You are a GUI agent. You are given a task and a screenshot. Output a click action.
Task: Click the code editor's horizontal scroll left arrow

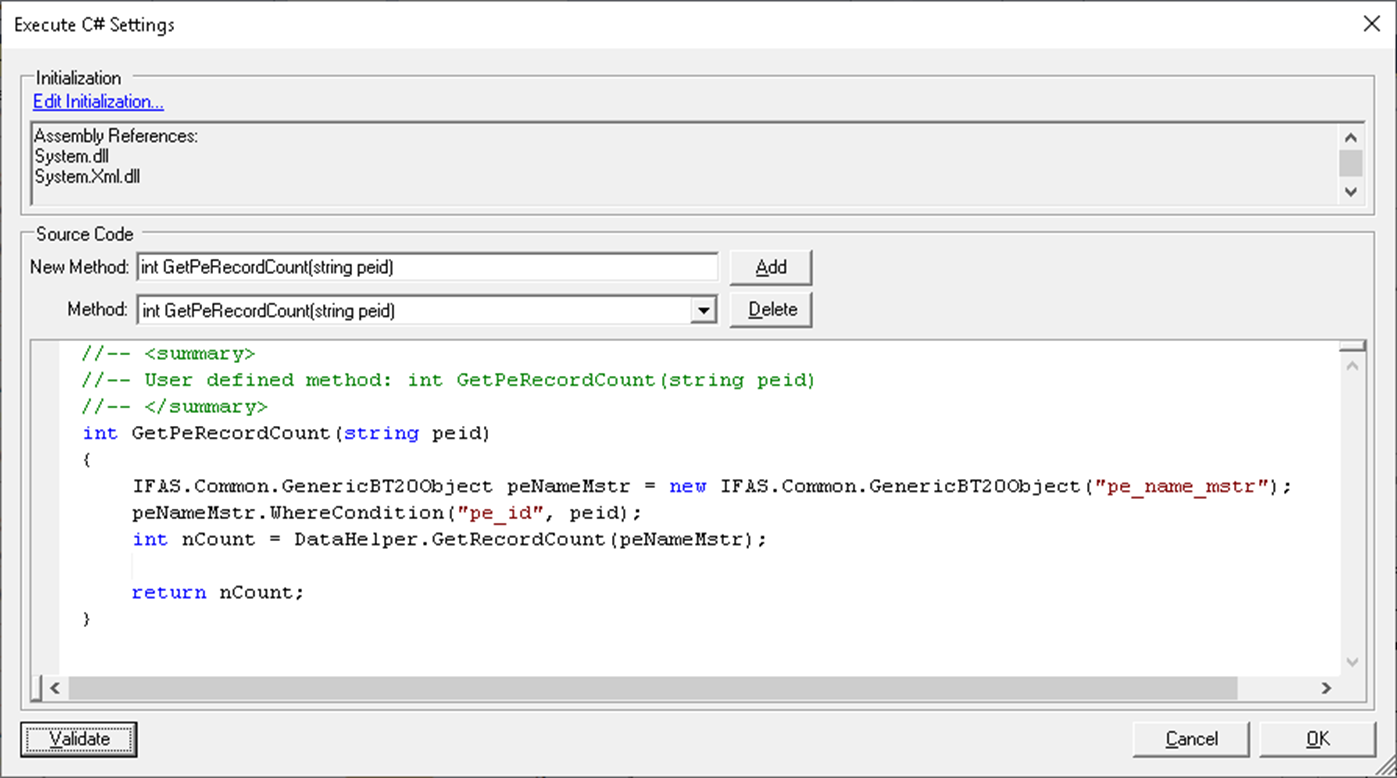pyautogui.click(x=55, y=688)
